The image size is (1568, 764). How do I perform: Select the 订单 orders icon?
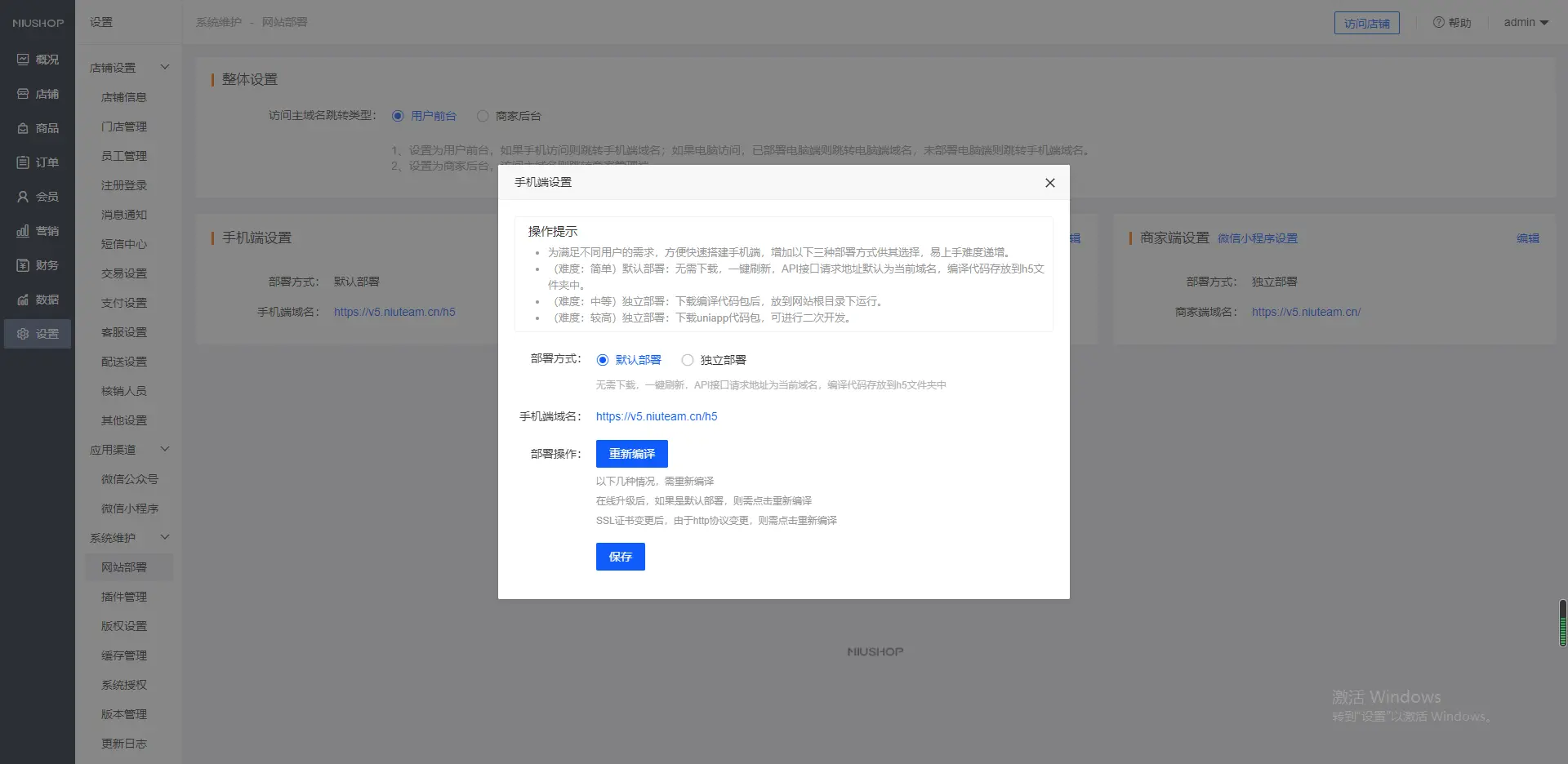click(x=23, y=162)
